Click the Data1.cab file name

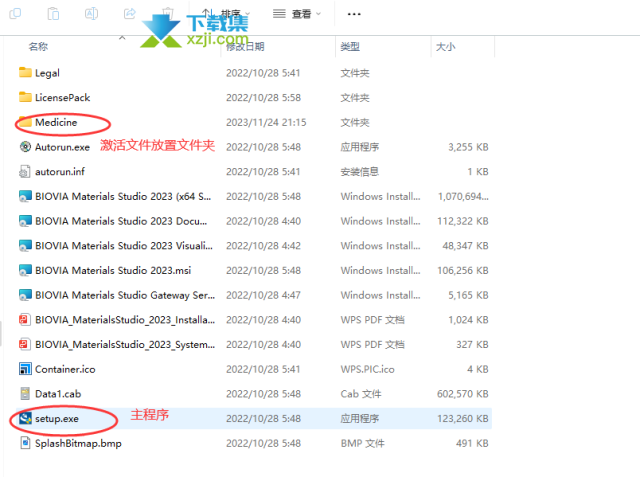(58, 394)
